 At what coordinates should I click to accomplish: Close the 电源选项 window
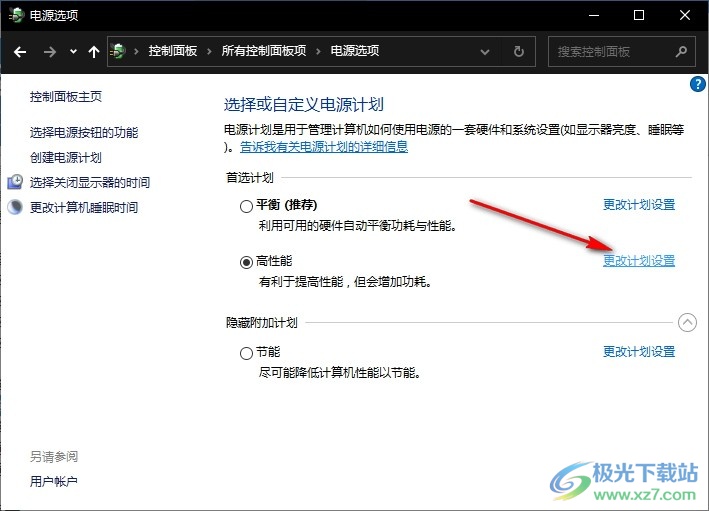685,15
